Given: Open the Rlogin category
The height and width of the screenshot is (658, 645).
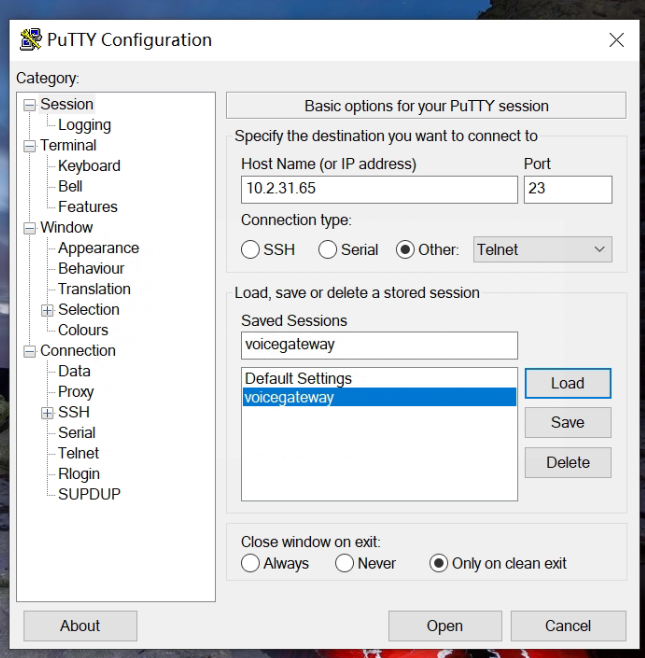Looking at the screenshot, I should pos(79,474).
